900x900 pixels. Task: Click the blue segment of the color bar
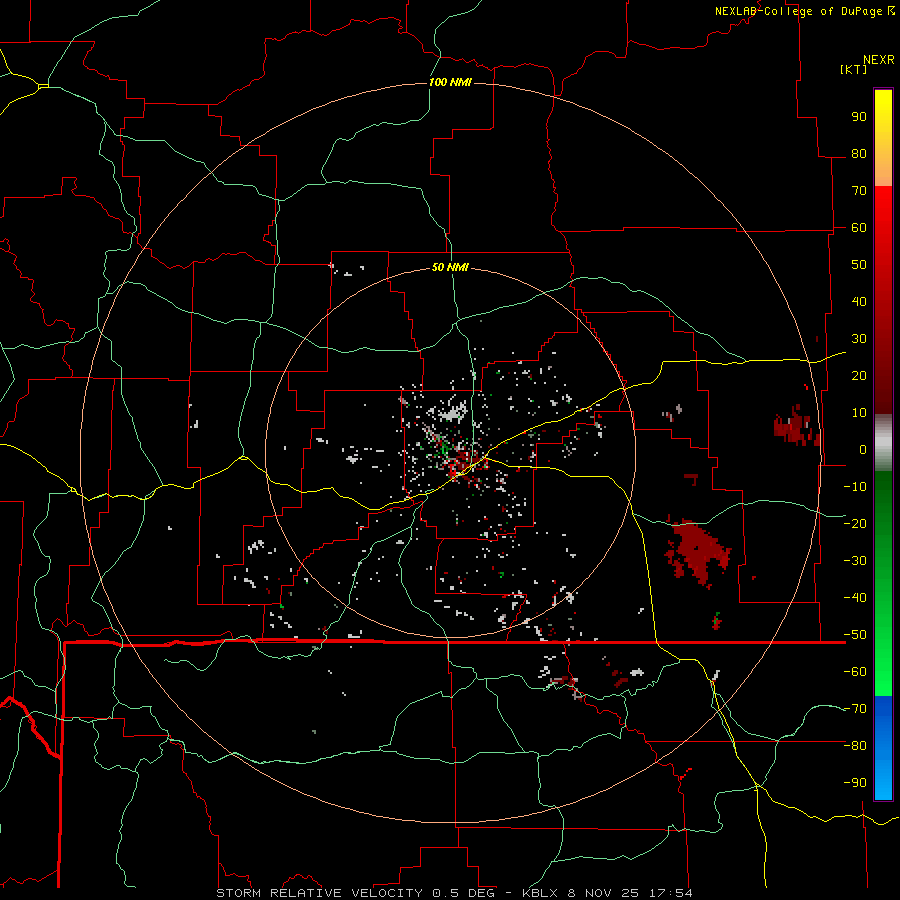883,748
